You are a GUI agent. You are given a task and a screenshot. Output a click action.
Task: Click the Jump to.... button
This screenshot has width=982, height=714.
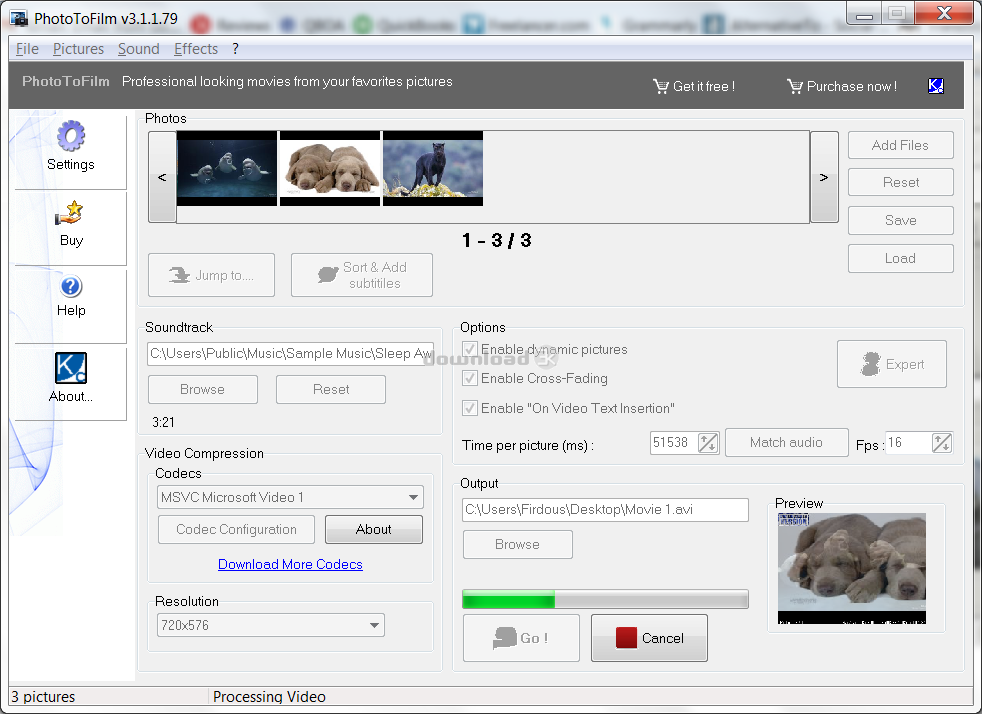211,275
